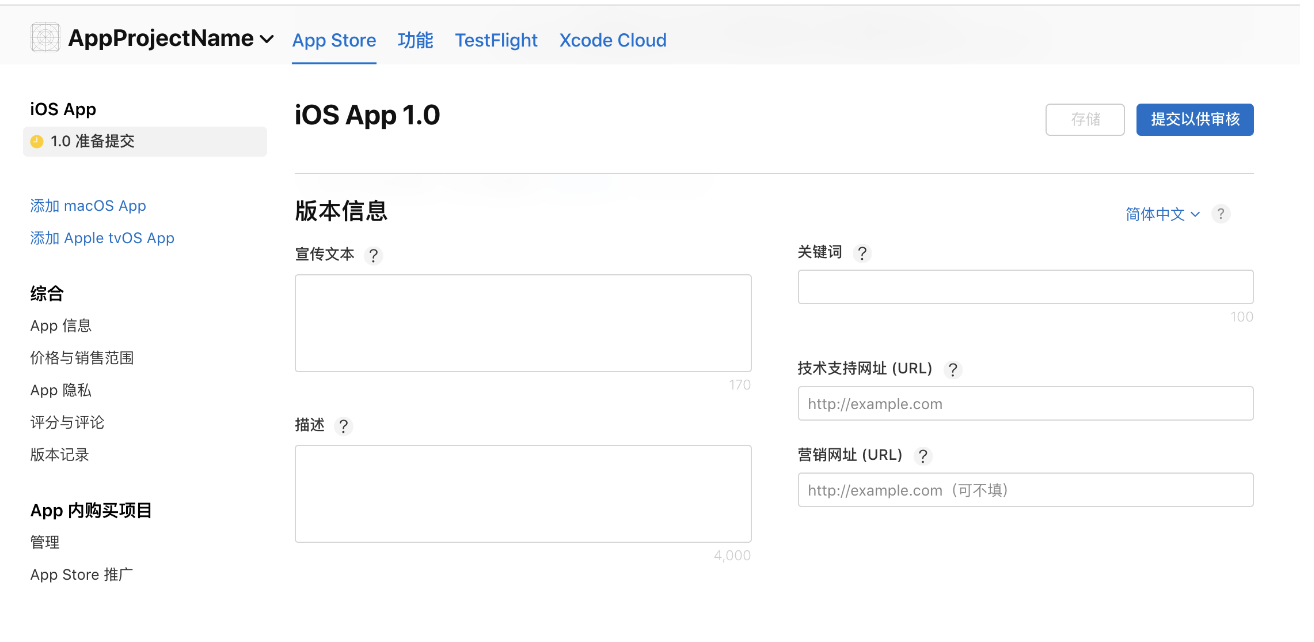Click into the 关键词 input field
This screenshot has height=642, width=1314.
pos(1026,287)
